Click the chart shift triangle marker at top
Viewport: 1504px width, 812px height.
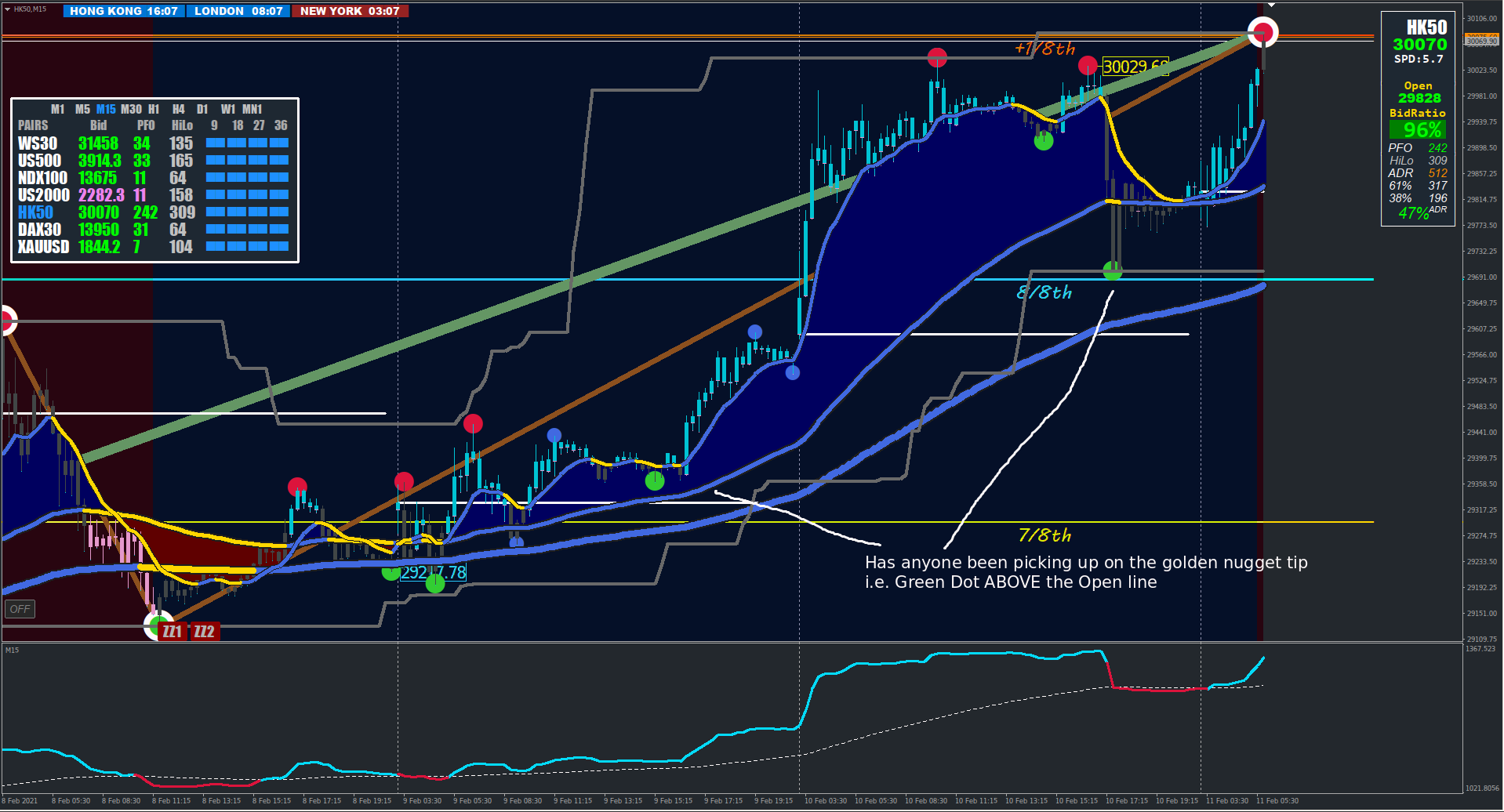pos(1271,5)
